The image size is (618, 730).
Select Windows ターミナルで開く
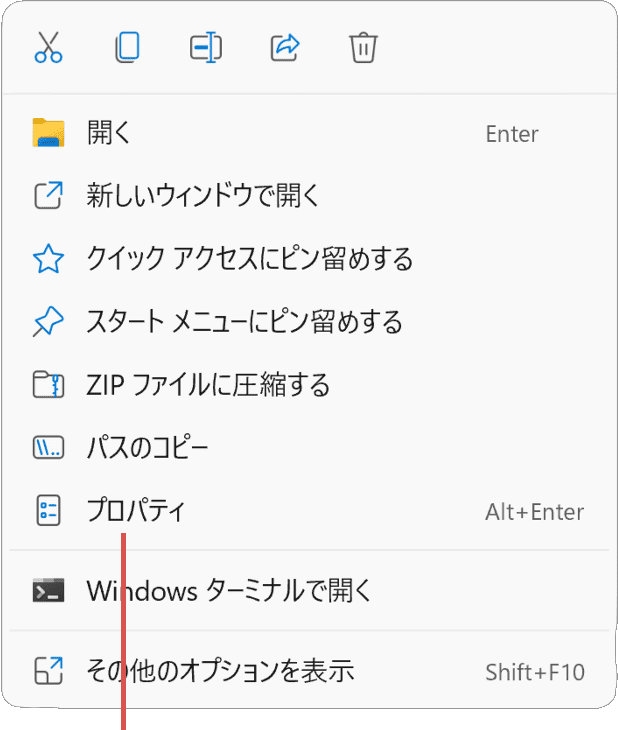[x=309, y=590]
